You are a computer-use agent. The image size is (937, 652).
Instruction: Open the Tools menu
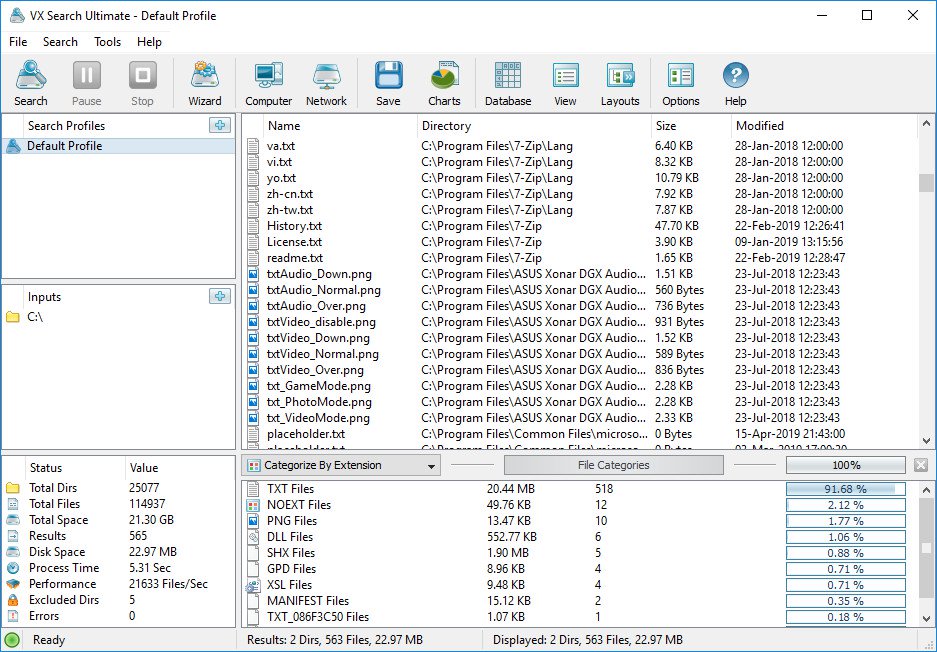click(x=107, y=42)
